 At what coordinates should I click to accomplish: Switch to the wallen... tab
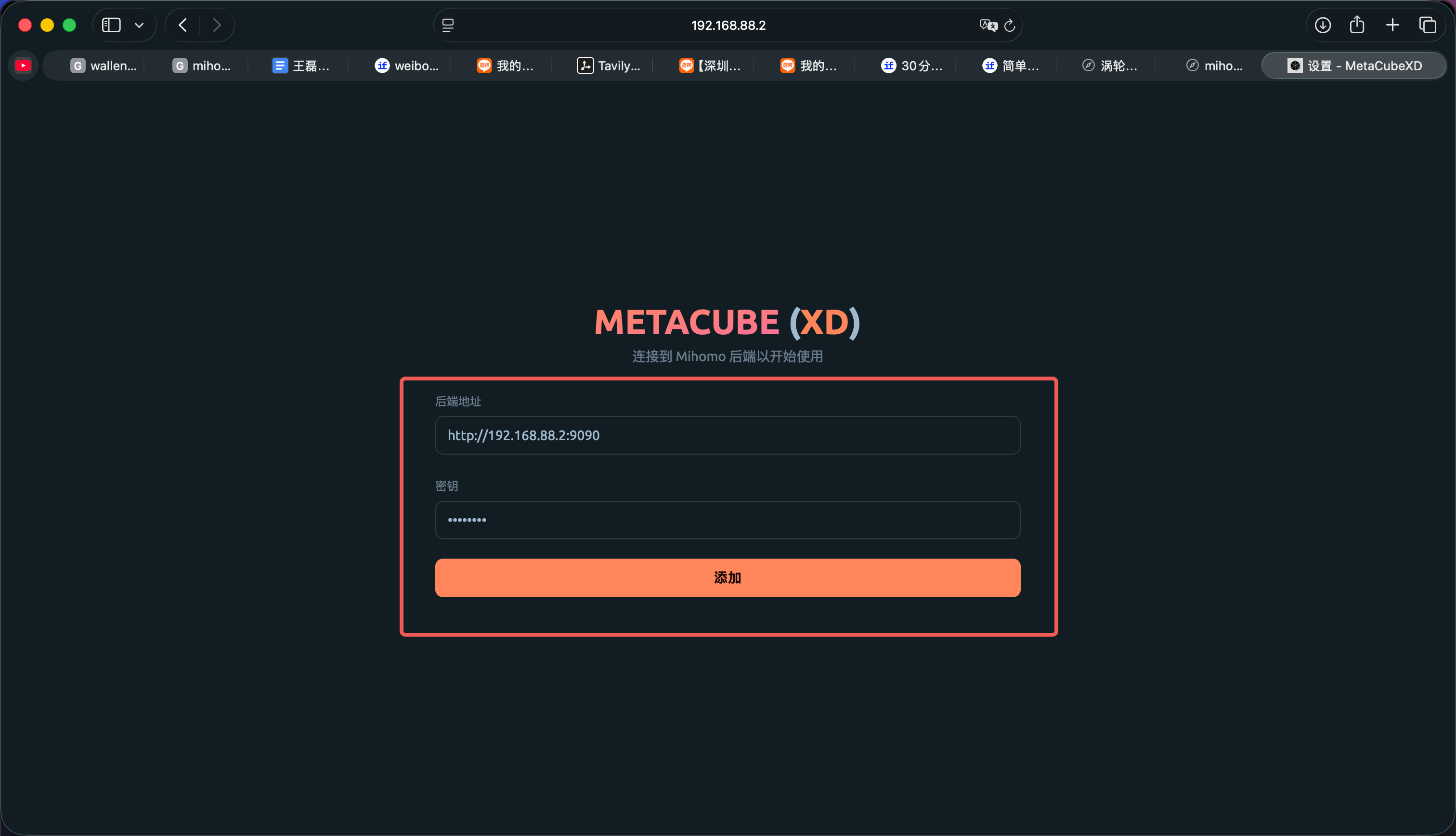104,66
